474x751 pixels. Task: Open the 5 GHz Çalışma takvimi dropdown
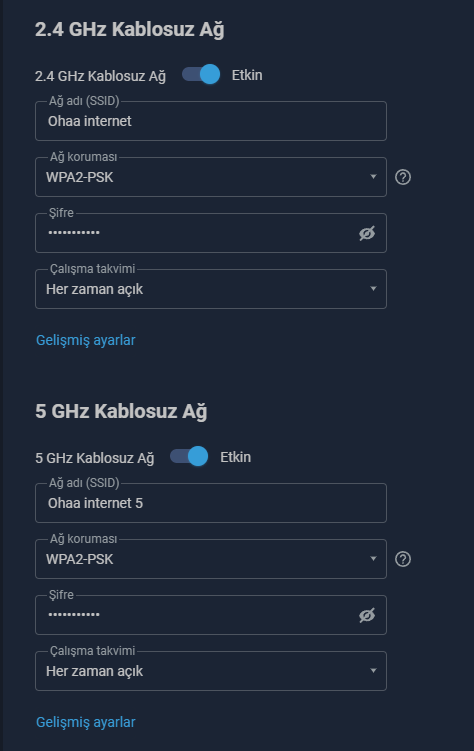[211, 671]
